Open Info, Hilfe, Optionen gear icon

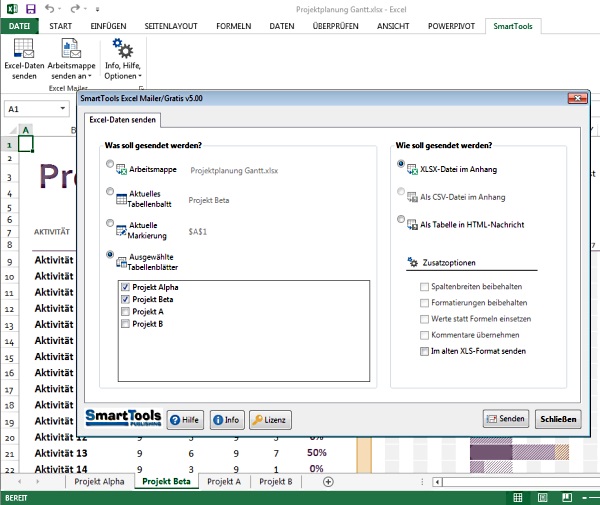(x=122, y=48)
